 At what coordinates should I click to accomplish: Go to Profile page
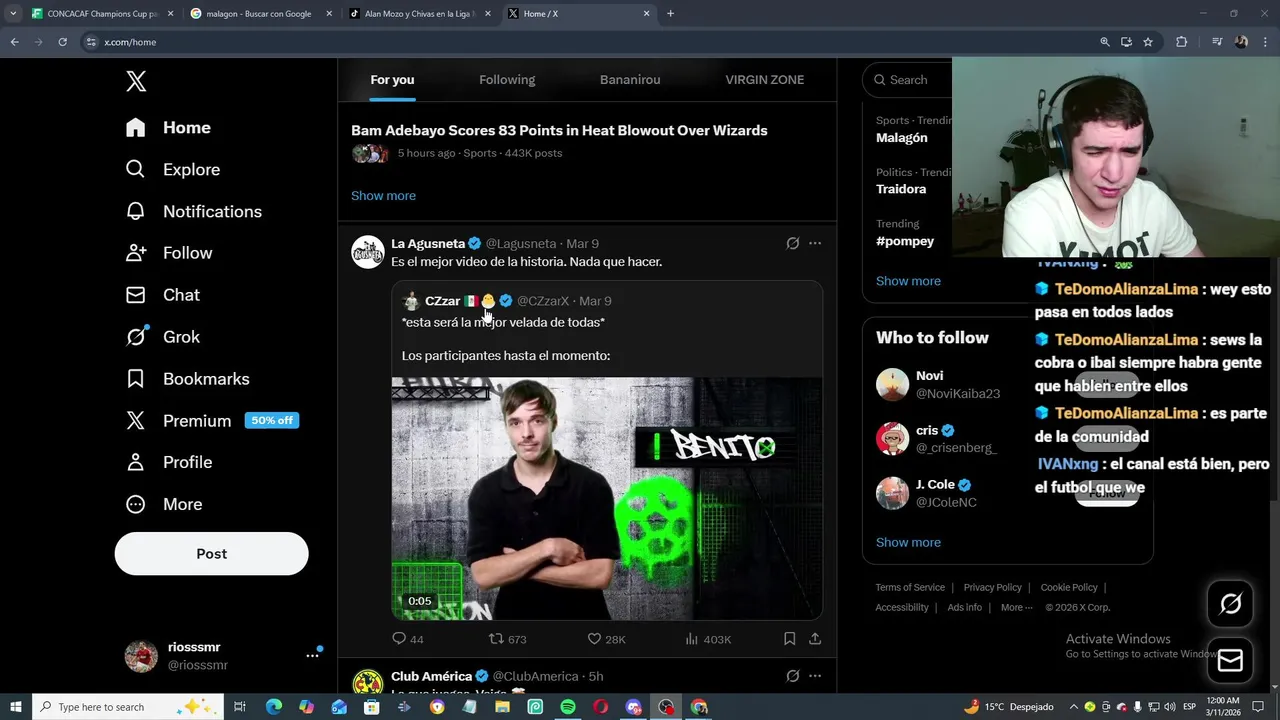pyautogui.click(x=168, y=462)
